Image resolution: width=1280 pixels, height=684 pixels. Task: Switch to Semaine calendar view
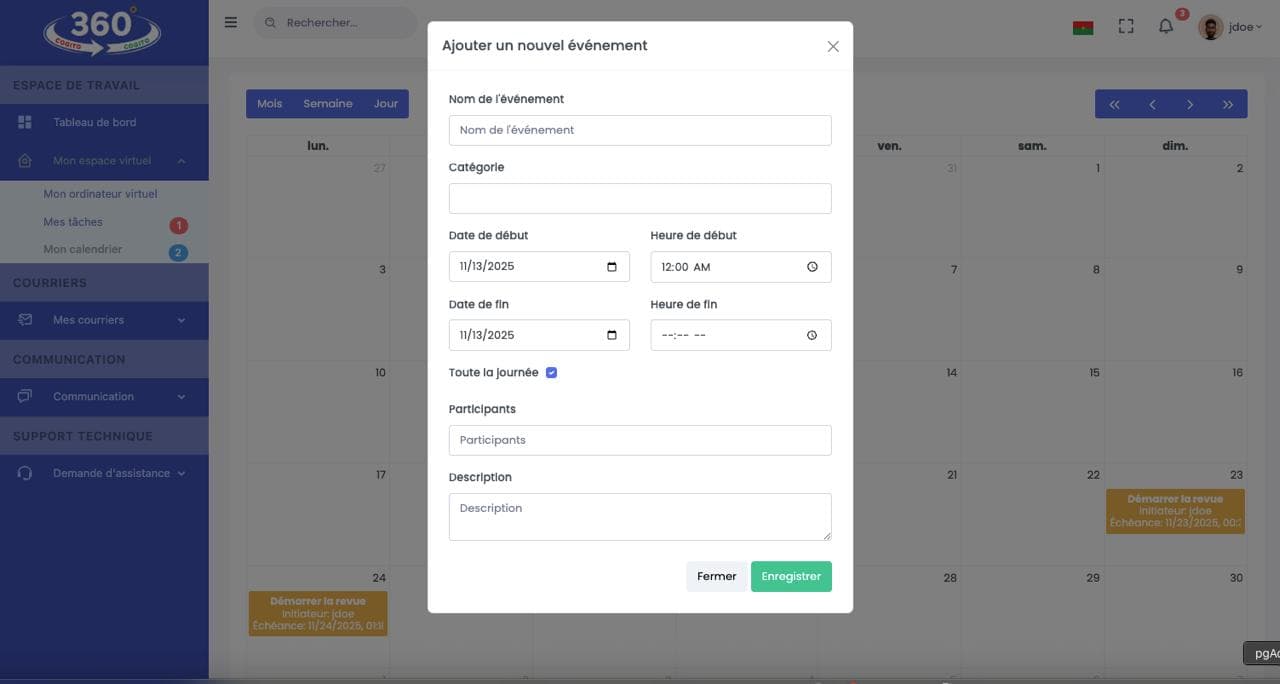point(328,104)
